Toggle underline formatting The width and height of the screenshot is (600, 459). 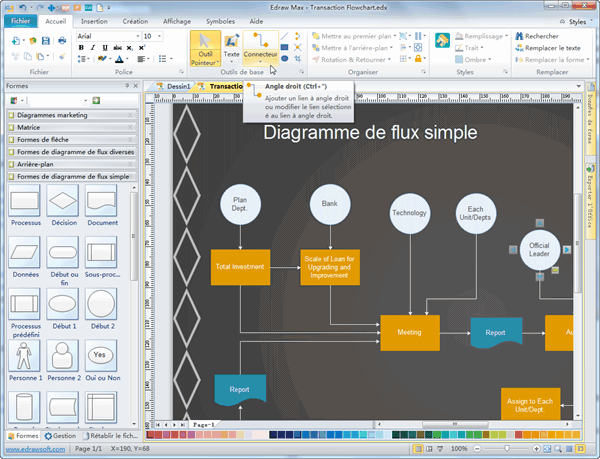[x=105, y=48]
